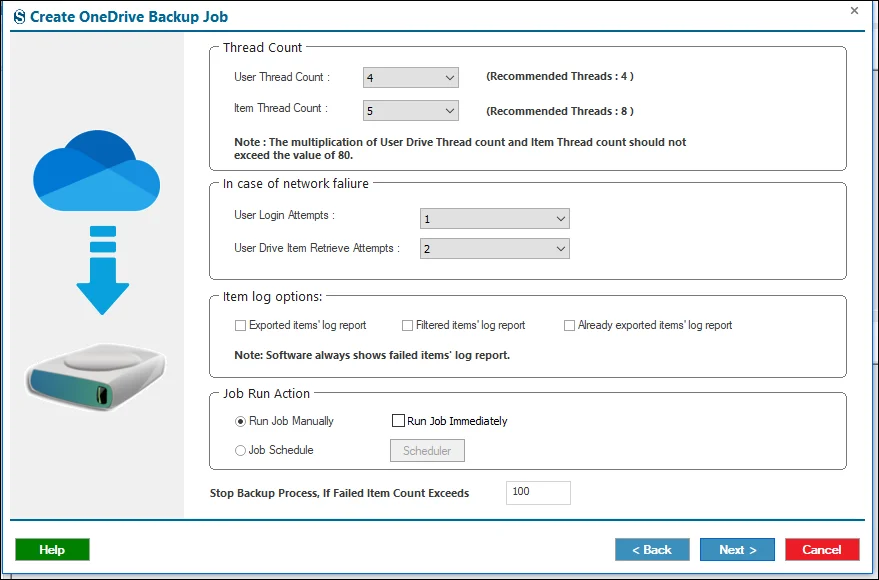This screenshot has width=879, height=580.
Task: Click 'Stop Backup Process, If Failed Item Count Exceeds' label
Action: coord(340,493)
